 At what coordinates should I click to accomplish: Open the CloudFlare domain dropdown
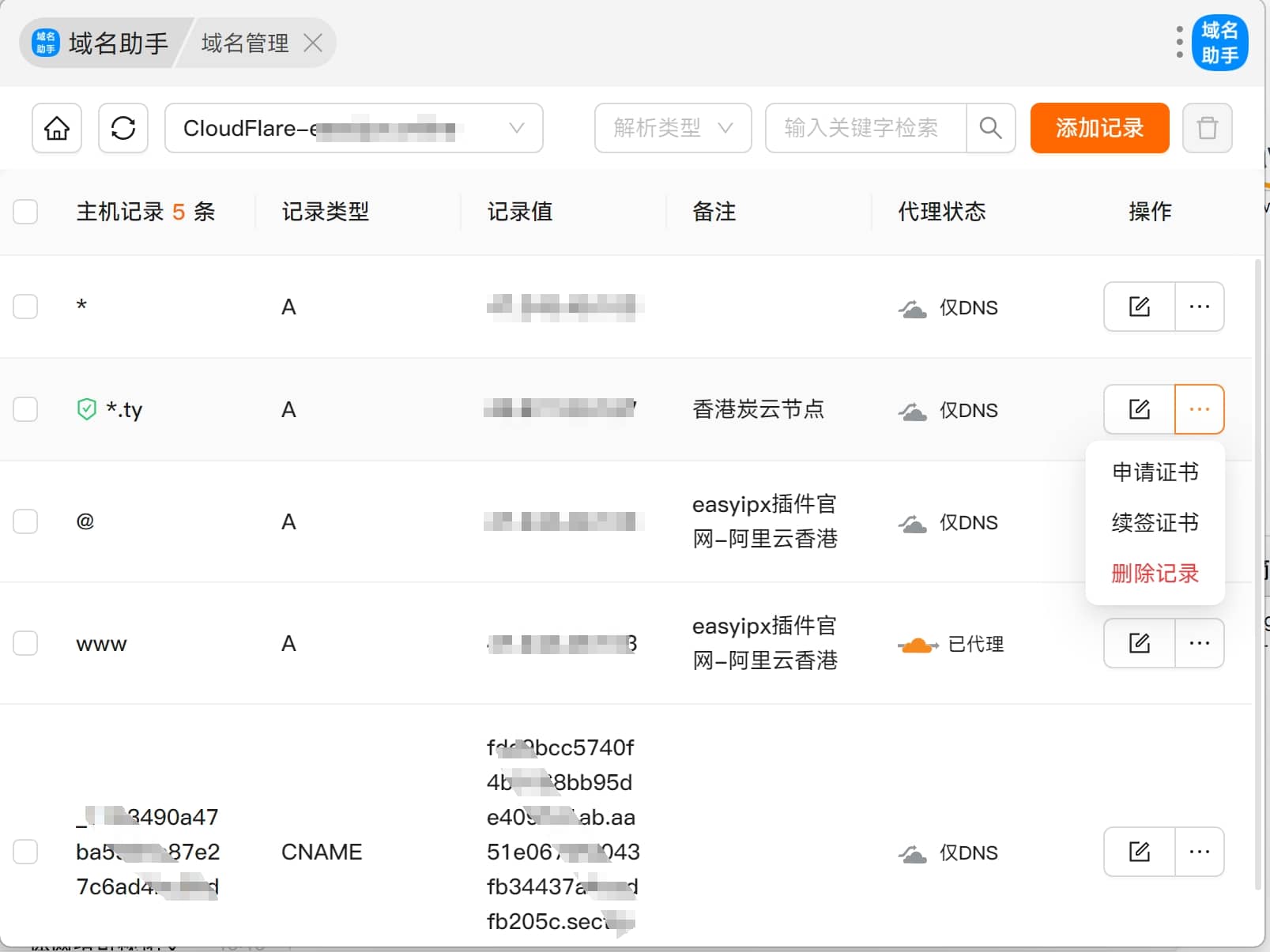tap(354, 128)
